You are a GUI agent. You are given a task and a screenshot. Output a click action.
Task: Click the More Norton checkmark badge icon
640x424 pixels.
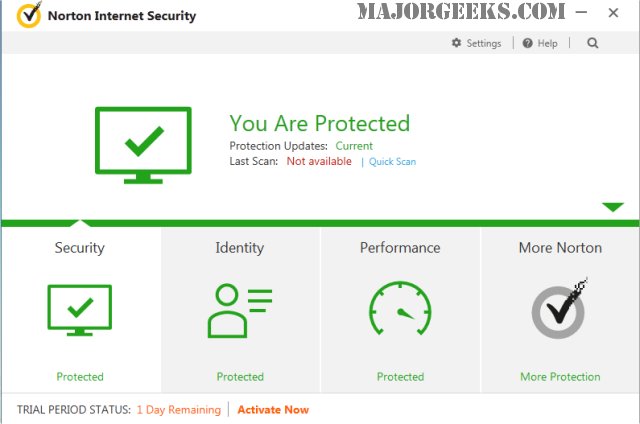(559, 311)
